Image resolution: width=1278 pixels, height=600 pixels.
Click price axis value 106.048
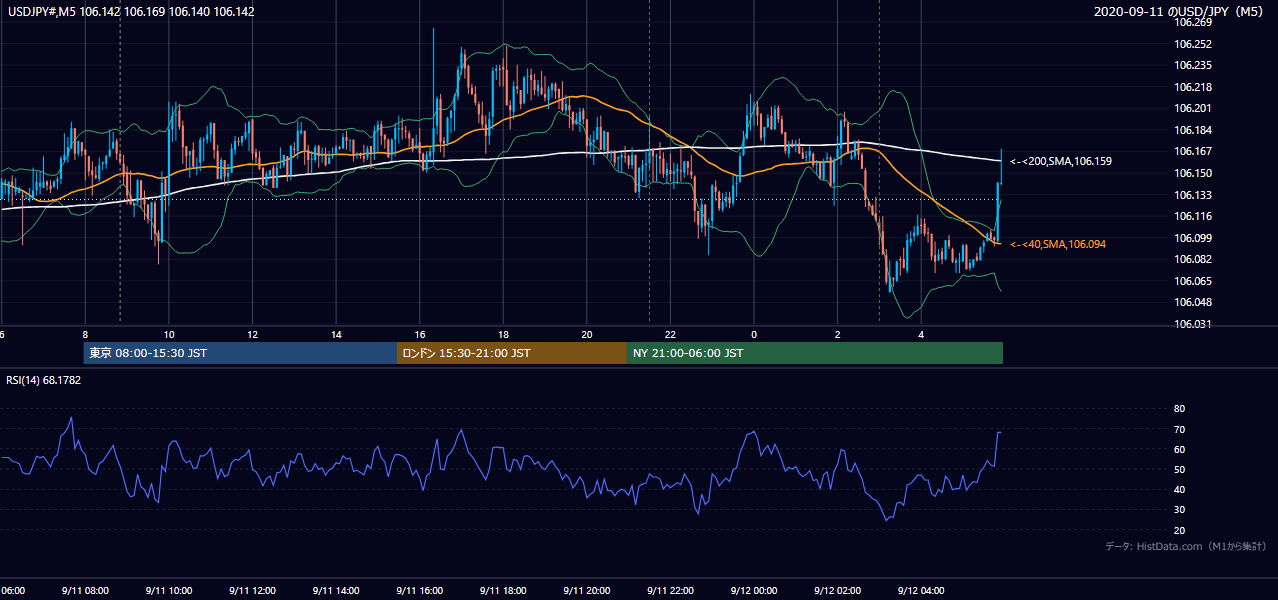(x=1194, y=302)
